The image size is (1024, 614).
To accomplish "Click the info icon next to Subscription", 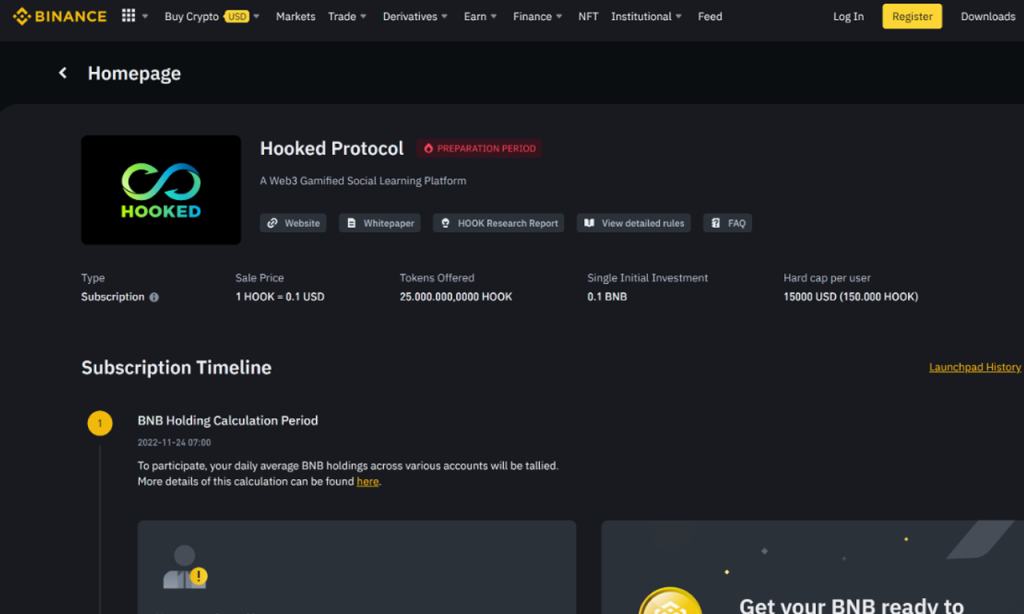I will point(154,297).
